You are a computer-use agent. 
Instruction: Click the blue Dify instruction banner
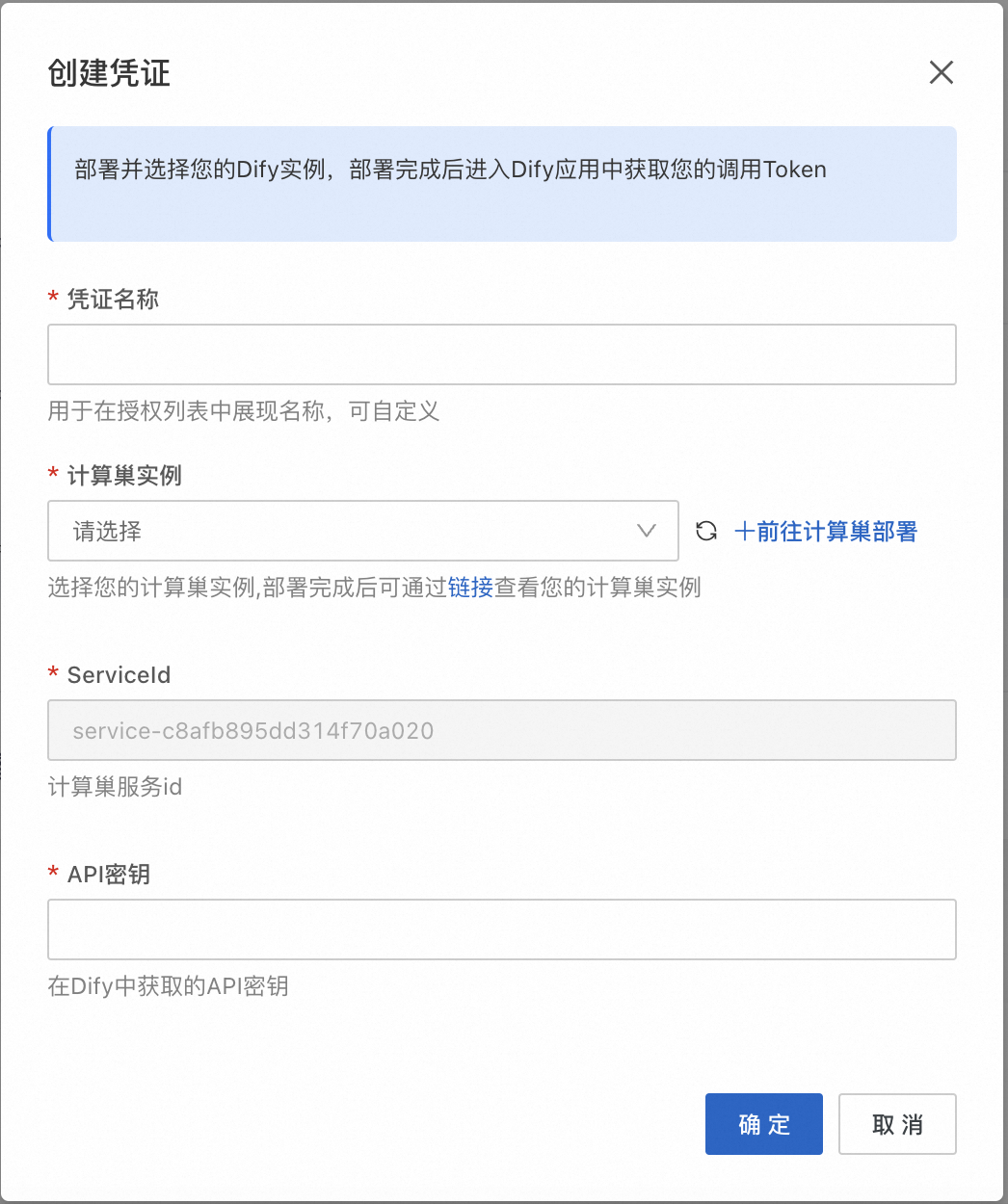coord(503,183)
